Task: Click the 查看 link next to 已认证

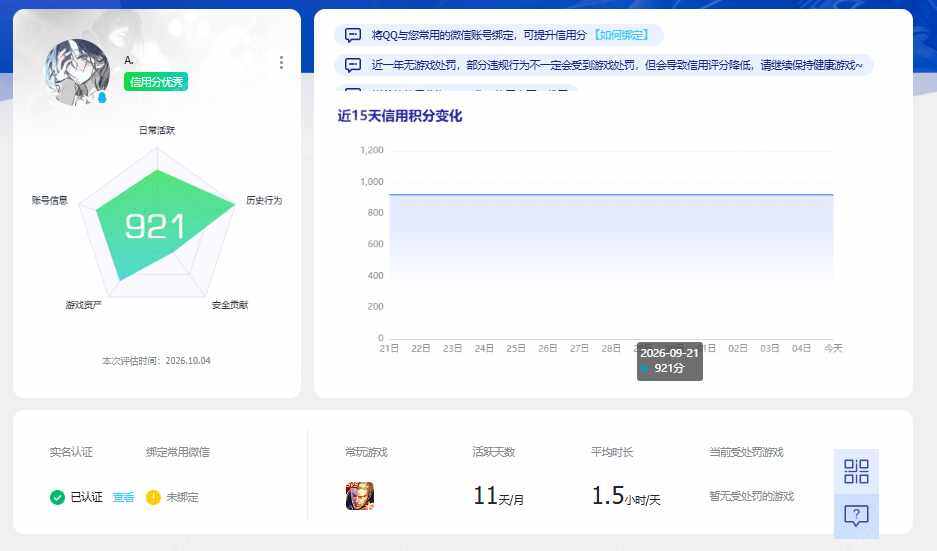Action: [123, 497]
